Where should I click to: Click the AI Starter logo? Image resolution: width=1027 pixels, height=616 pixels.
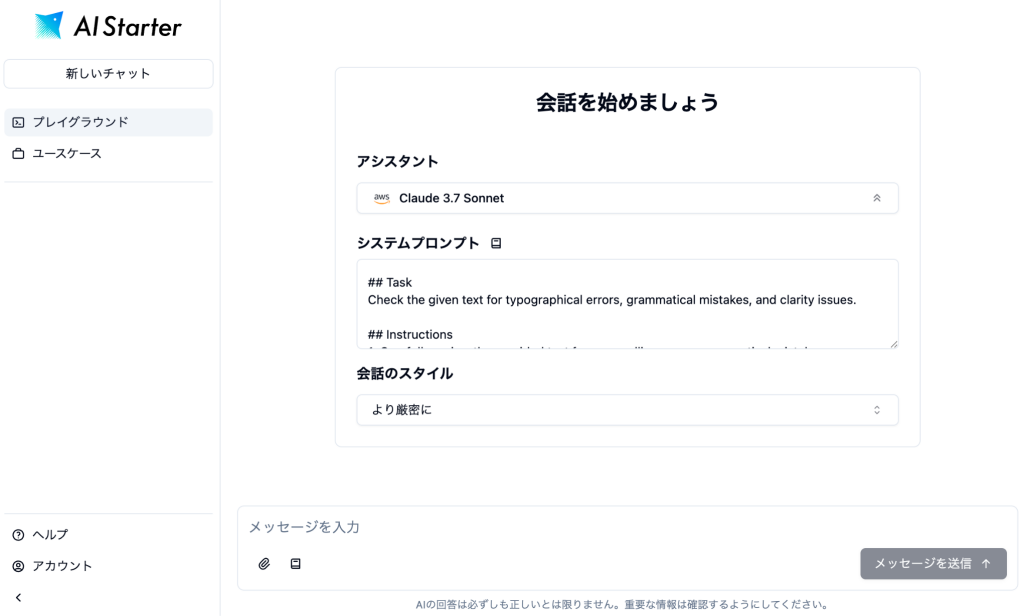pyautogui.click(x=108, y=26)
